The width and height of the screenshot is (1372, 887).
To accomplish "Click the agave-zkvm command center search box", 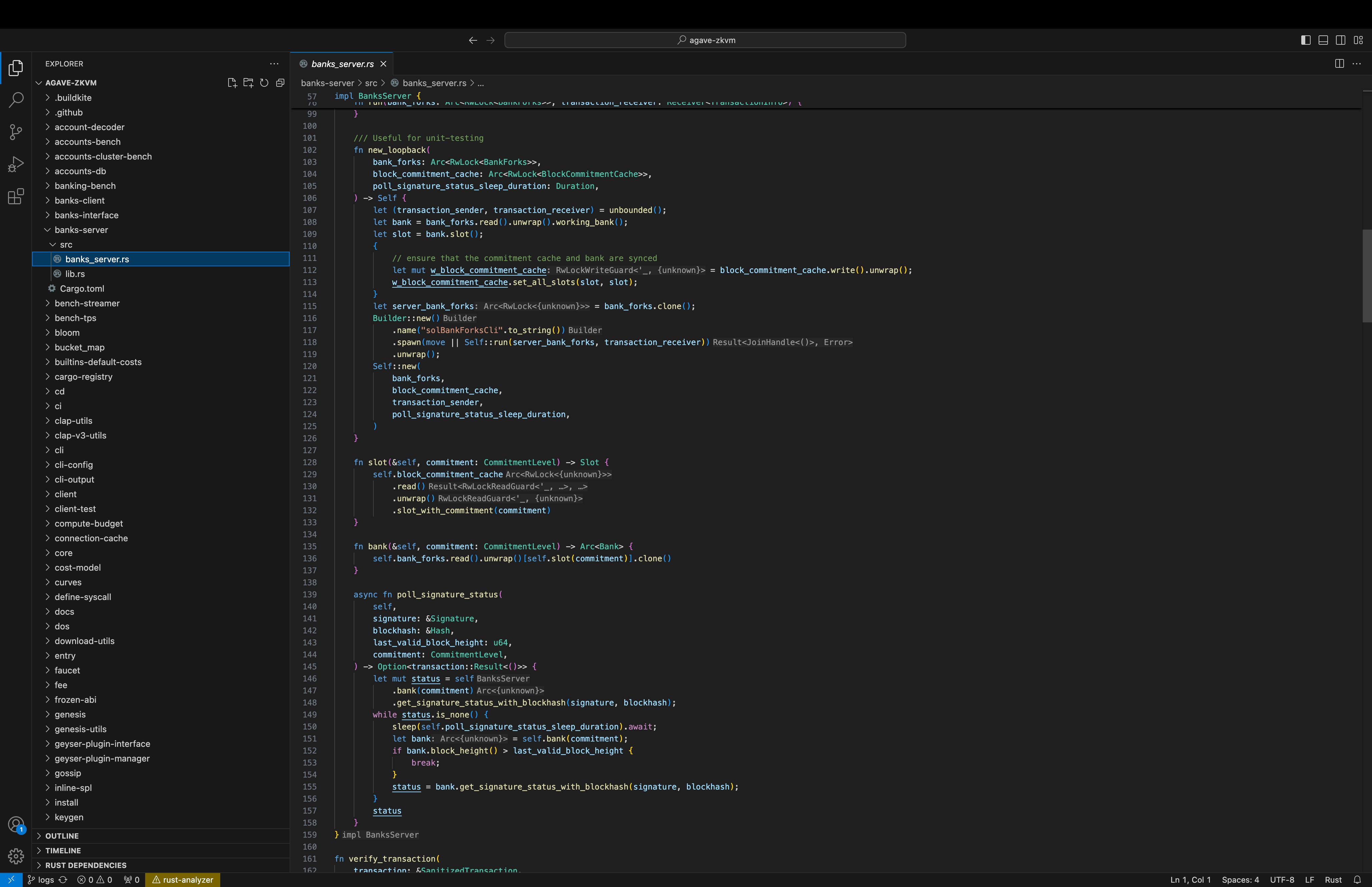I will 705,40.
